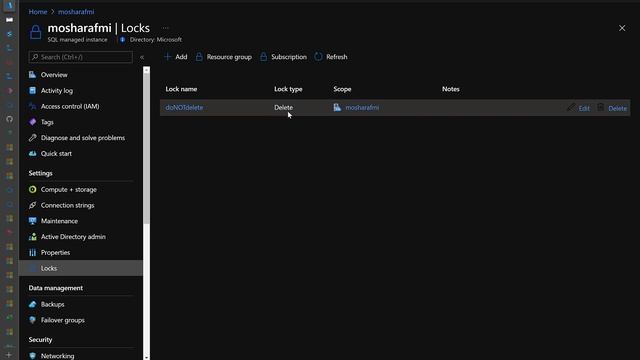Click the Active Directory admin icon
The width and height of the screenshot is (640, 360).
tap(33, 237)
